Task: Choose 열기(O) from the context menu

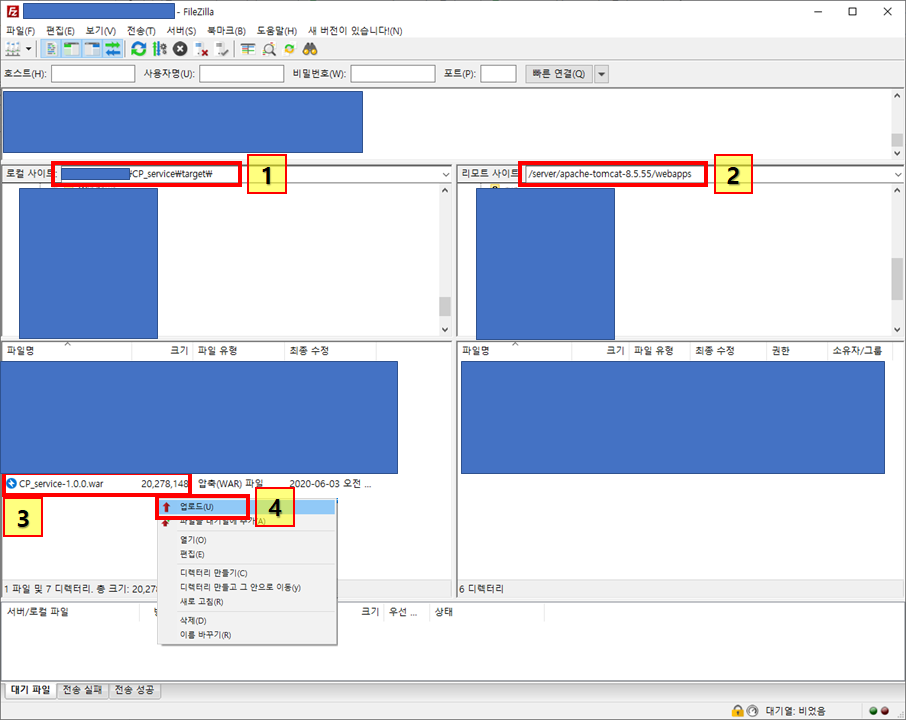Action: coord(247,540)
